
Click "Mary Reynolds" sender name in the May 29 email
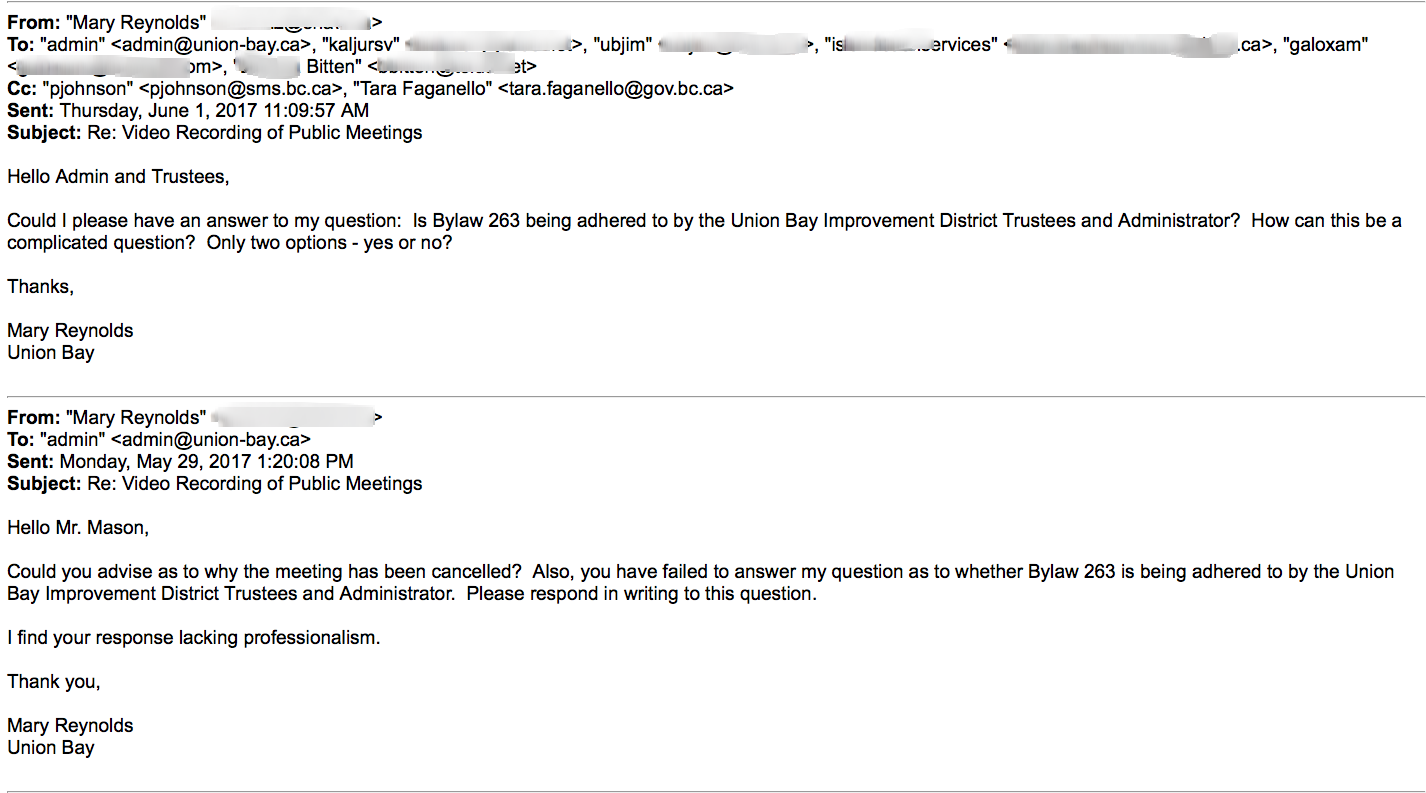pos(137,417)
